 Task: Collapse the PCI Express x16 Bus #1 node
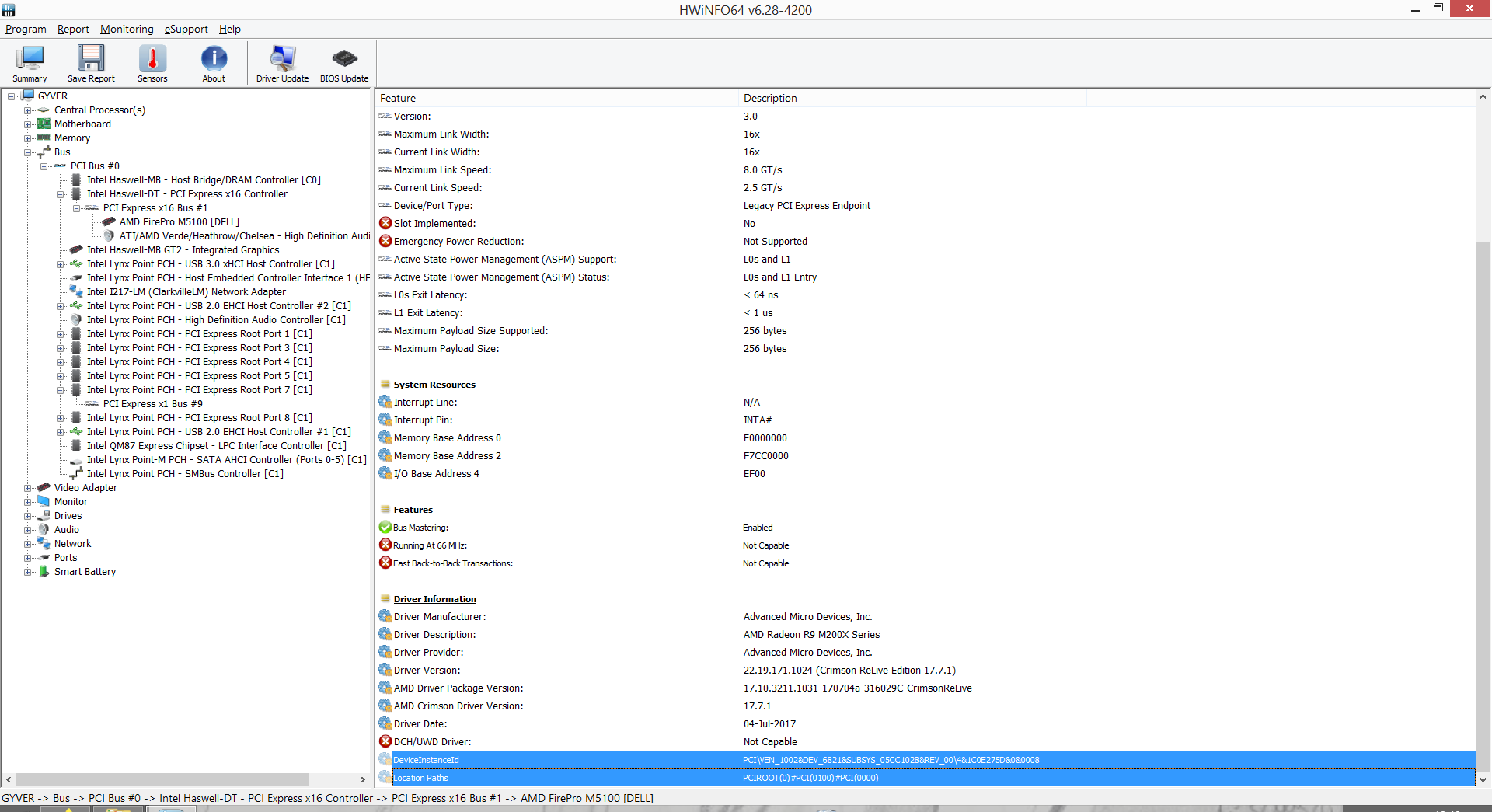76,208
